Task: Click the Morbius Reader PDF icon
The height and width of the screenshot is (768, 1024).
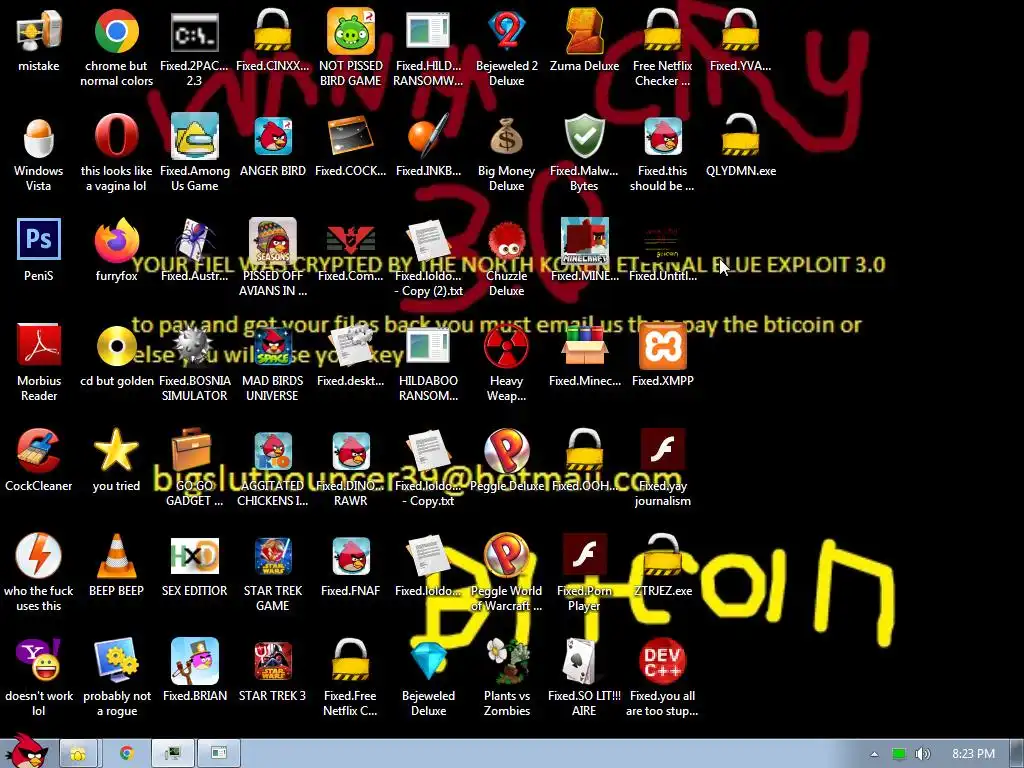Action: pos(39,346)
